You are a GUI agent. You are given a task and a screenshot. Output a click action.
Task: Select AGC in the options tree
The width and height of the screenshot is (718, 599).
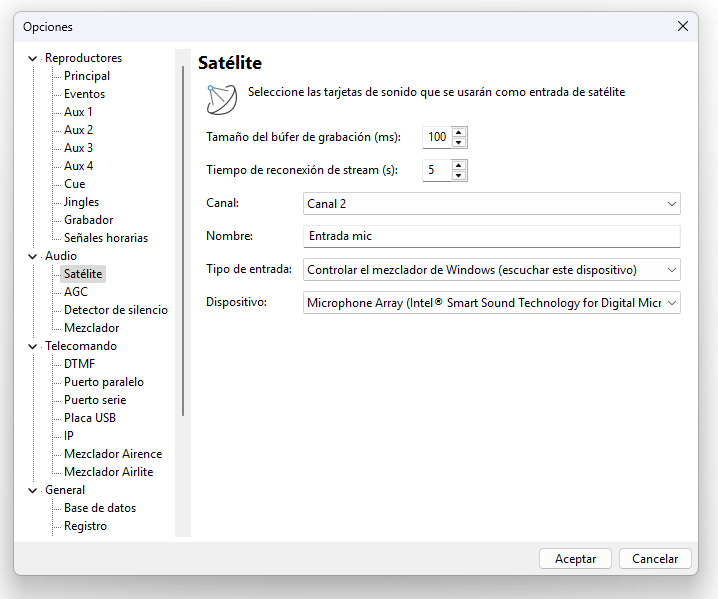tap(76, 292)
